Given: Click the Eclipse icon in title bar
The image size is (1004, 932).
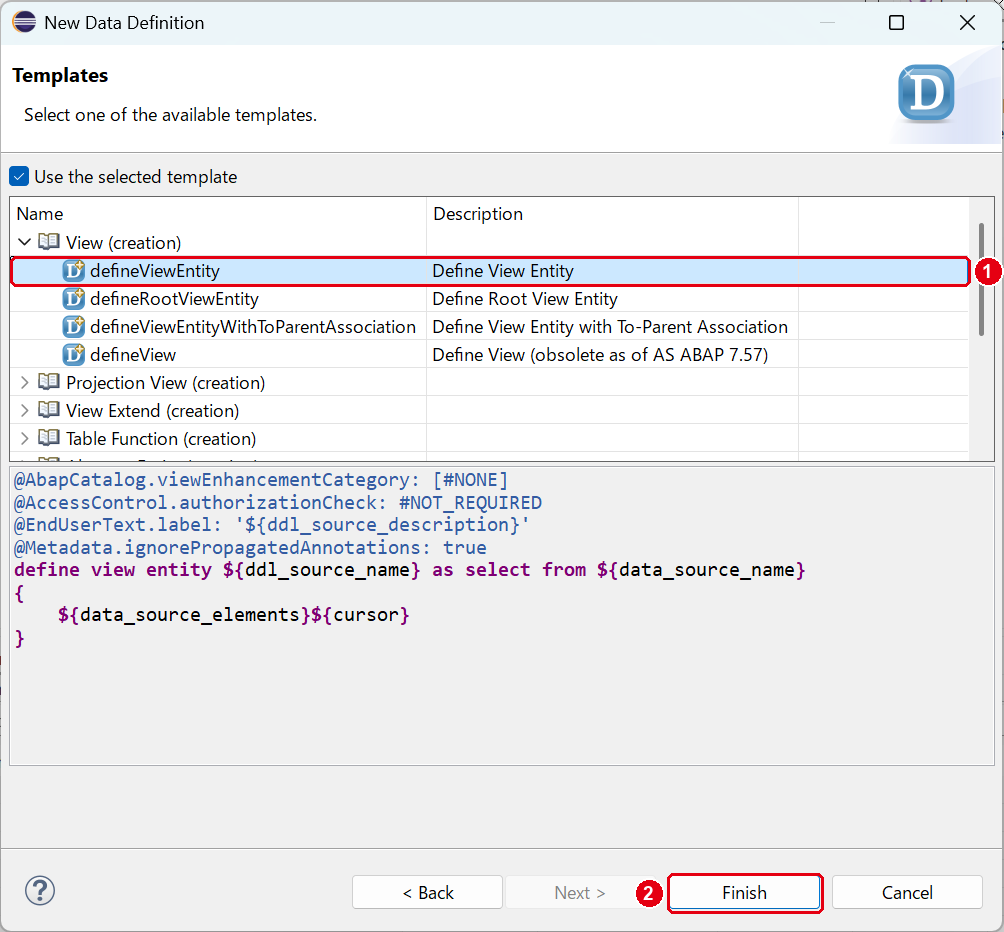Looking at the screenshot, I should coord(24,22).
